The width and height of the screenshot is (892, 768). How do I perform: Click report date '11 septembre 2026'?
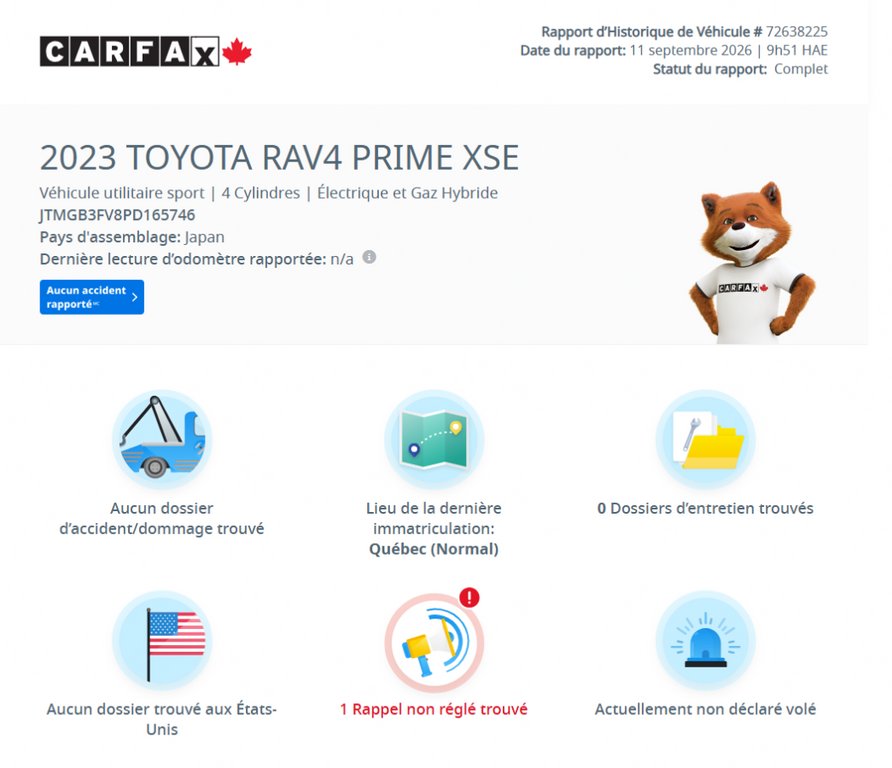pyautogui.click(x=691, y=51)
